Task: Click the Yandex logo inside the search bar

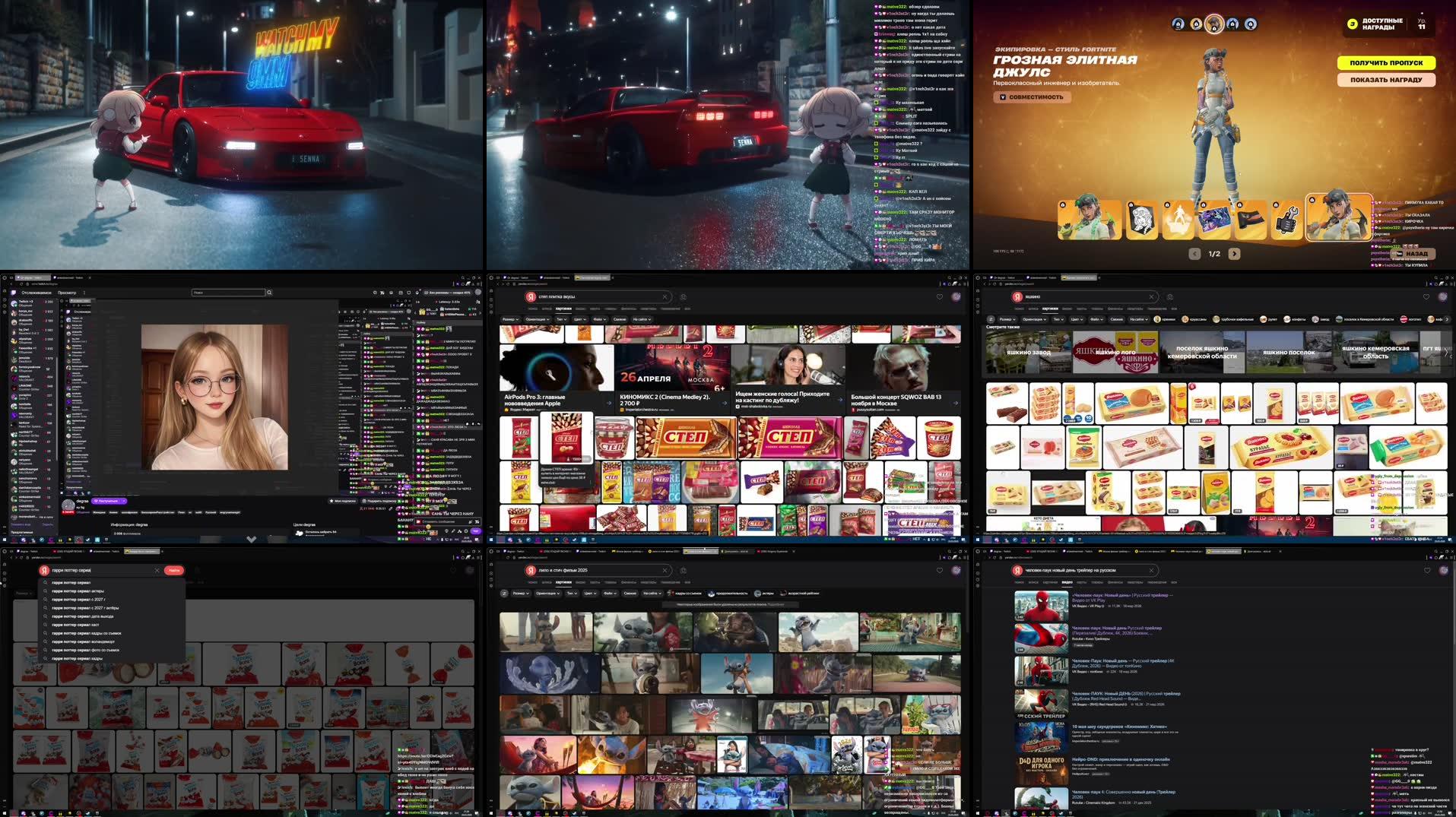Action: click(x=530, y=296)
